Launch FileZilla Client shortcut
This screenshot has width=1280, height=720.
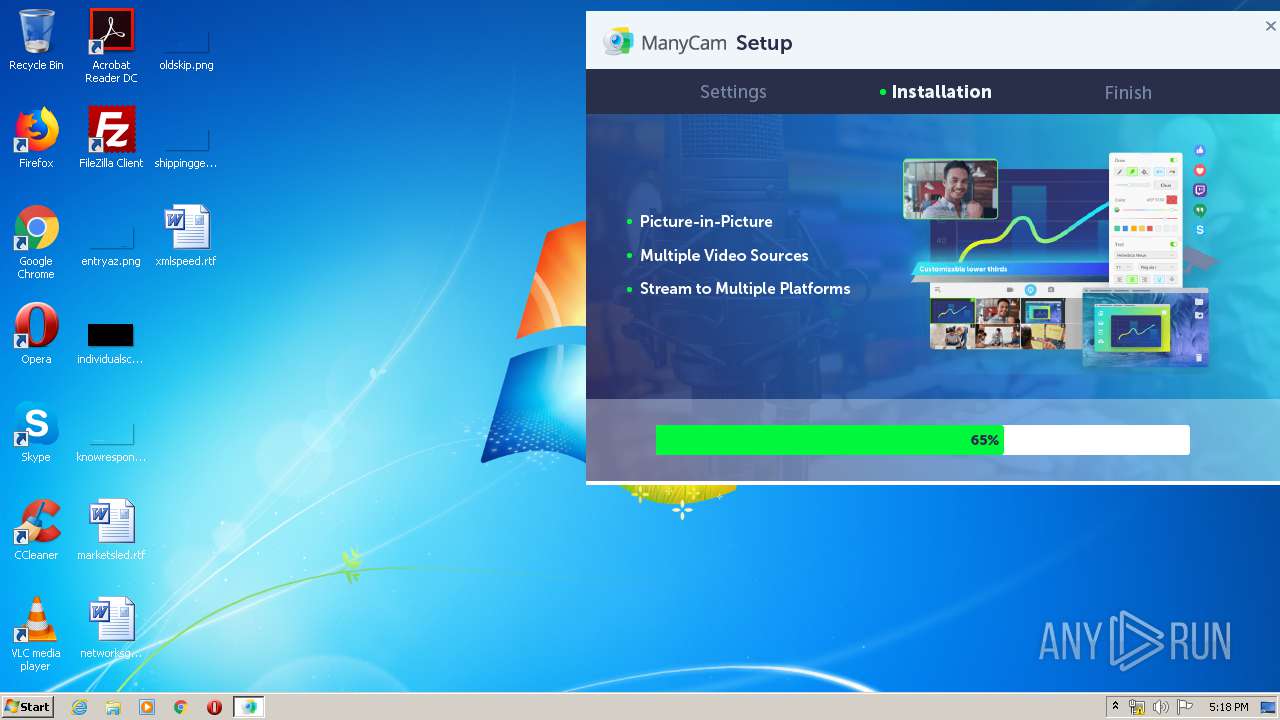point(111,139)
